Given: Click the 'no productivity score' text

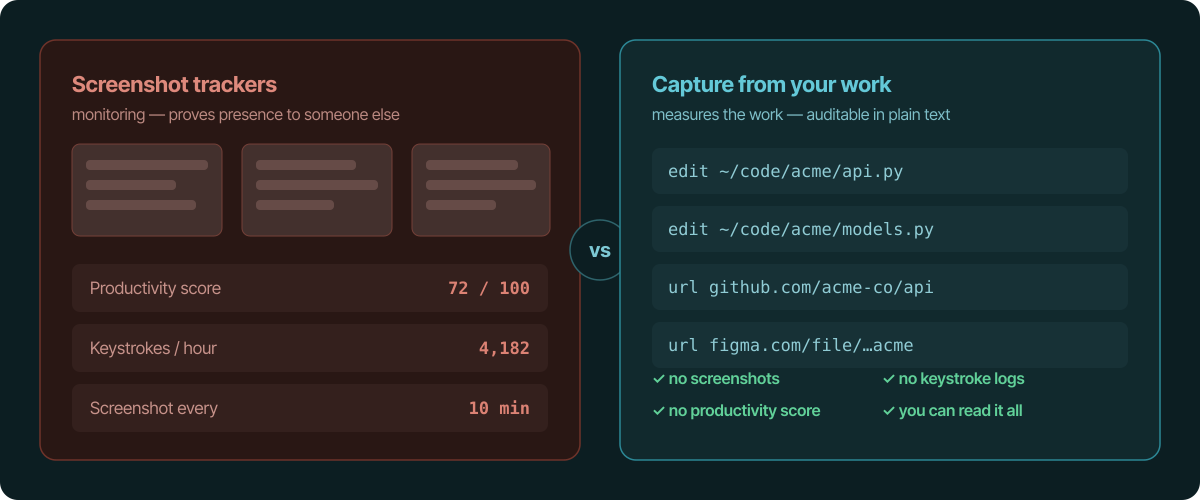Looking at the screenshot, I should 744,411.
